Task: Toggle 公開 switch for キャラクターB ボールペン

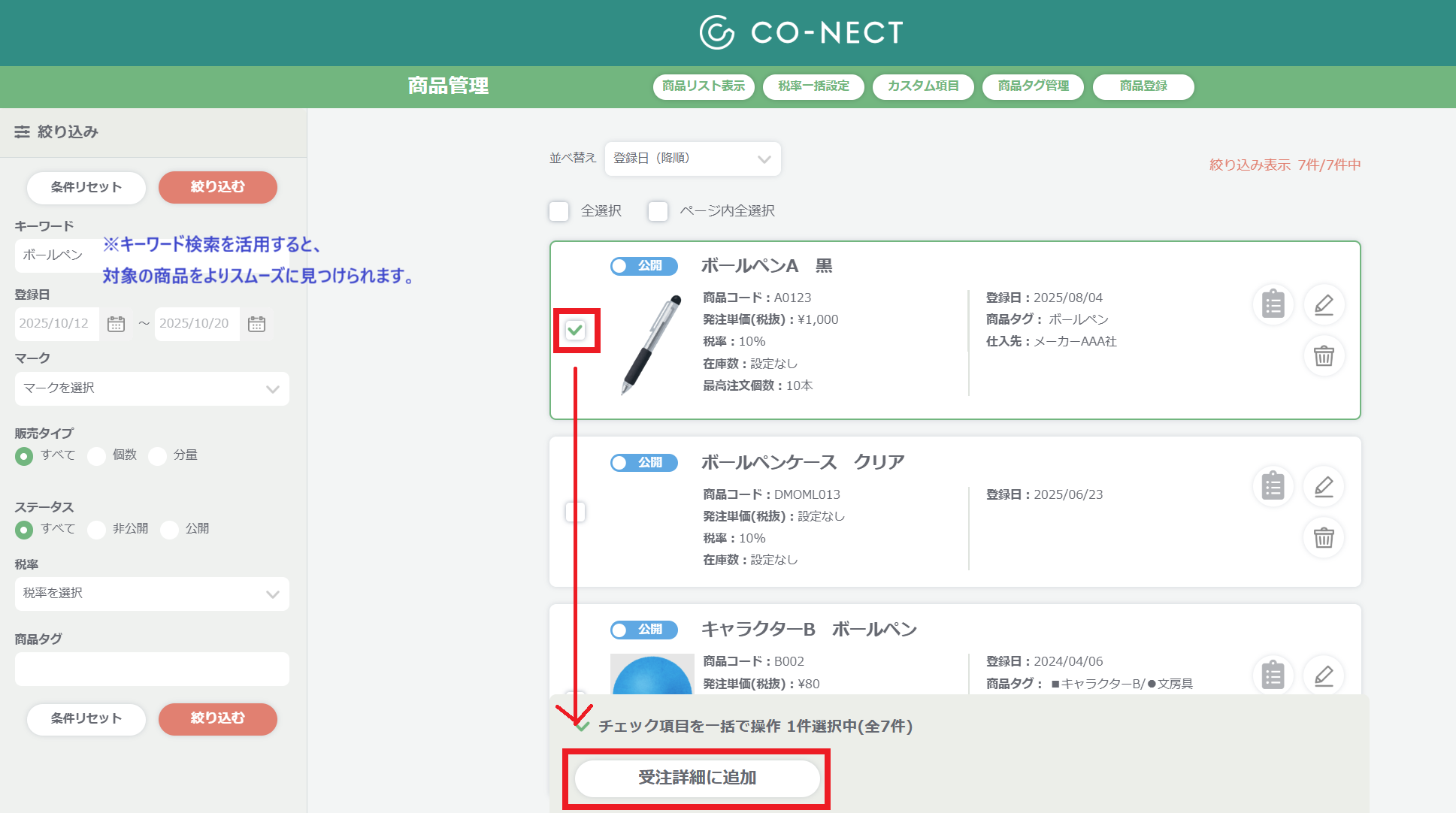Action: [643, 630]
